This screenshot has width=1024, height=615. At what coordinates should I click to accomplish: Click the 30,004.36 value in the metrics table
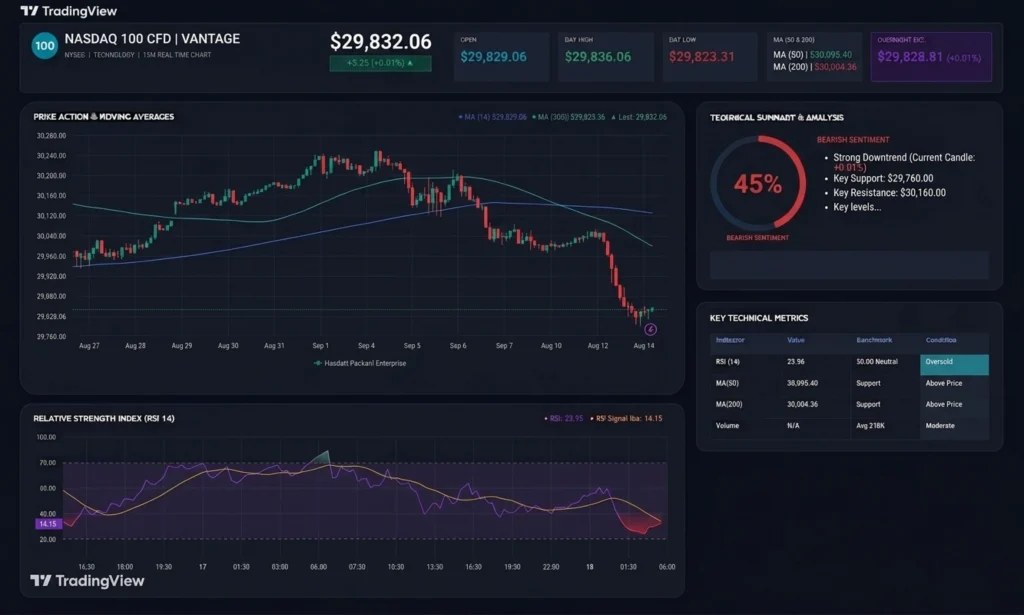point(803,404)
